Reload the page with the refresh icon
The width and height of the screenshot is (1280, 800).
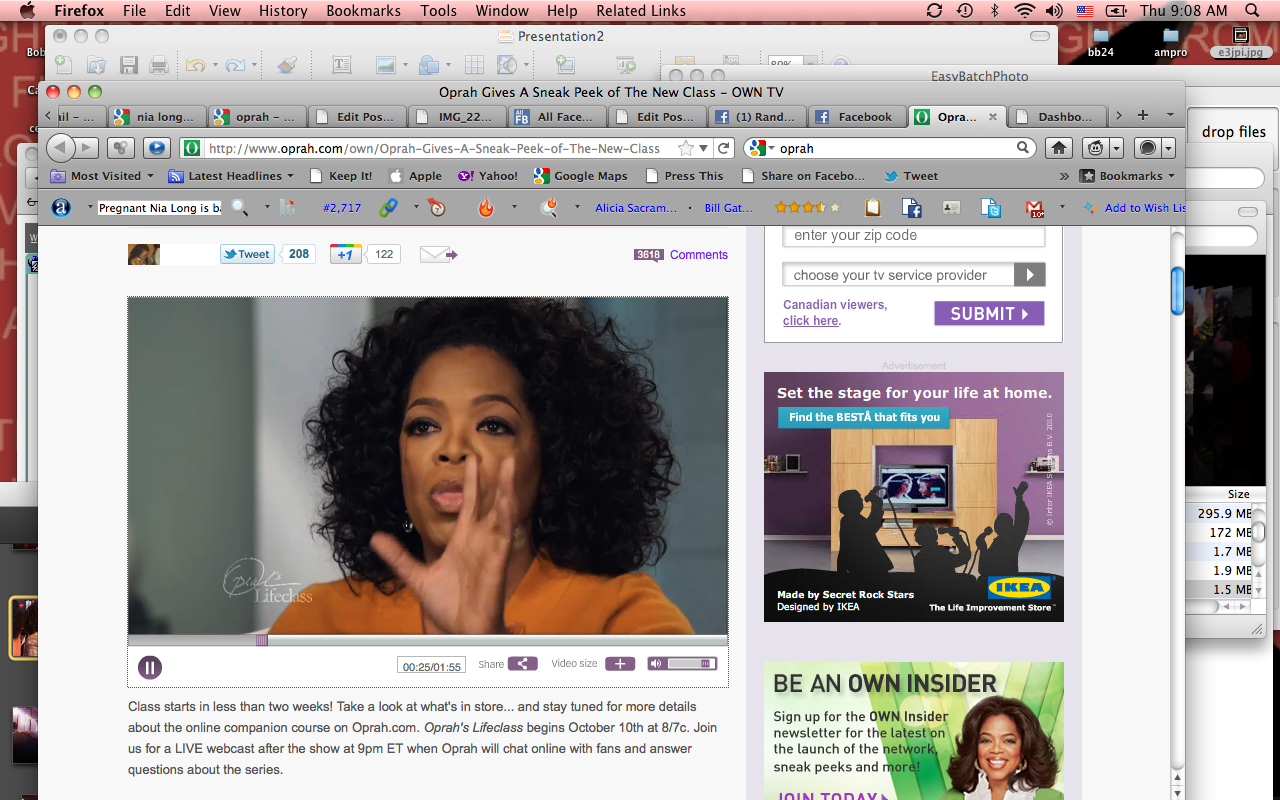pos(725,148)
